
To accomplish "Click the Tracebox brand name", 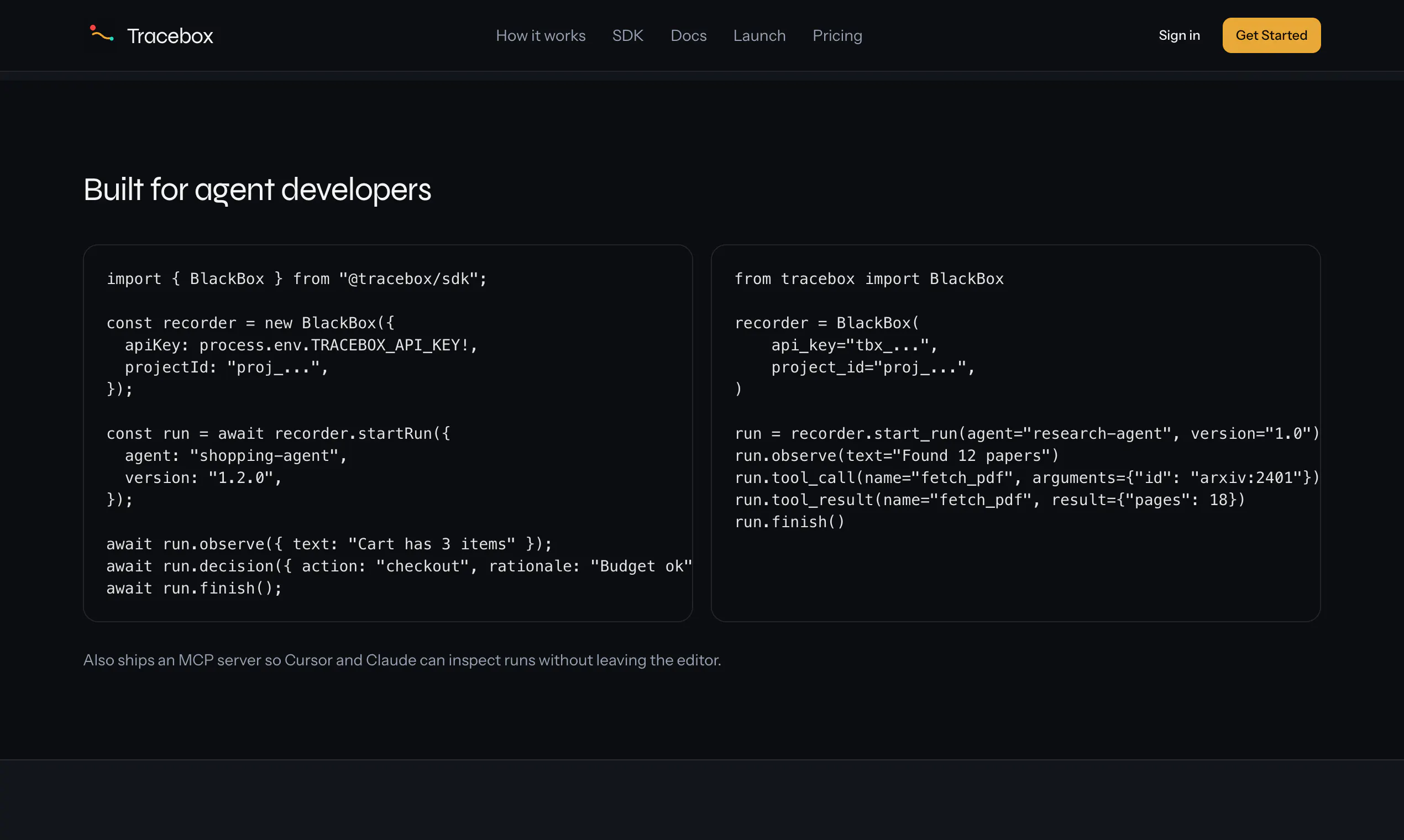I will coord(170,36).
